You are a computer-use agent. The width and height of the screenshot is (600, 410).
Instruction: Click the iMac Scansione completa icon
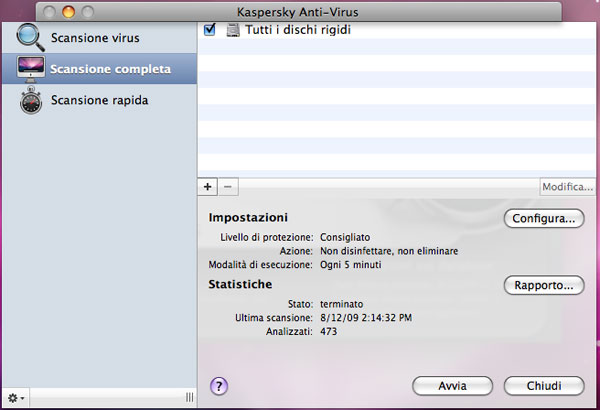(31, 69)
